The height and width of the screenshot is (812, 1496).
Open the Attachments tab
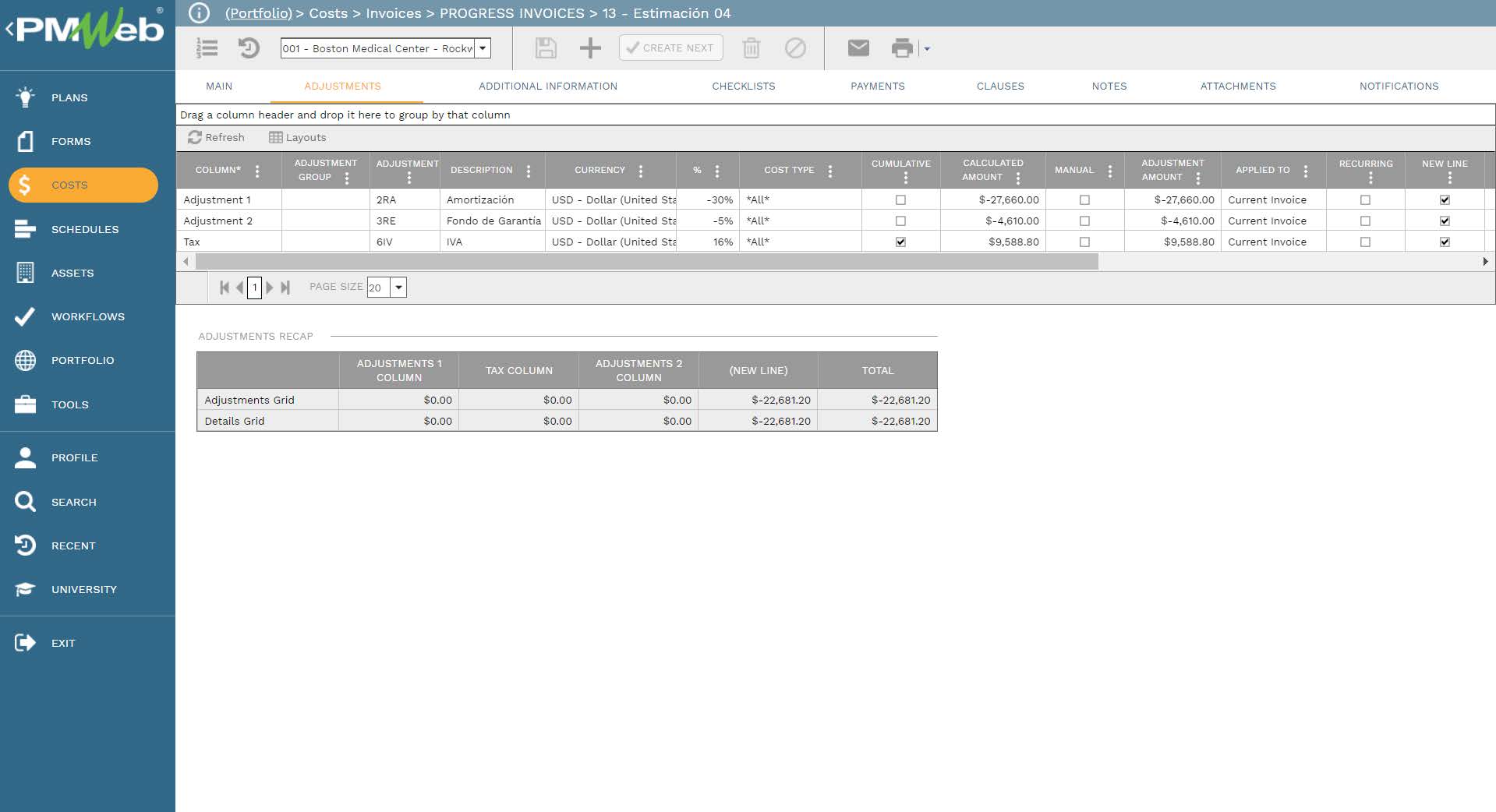1237,86
